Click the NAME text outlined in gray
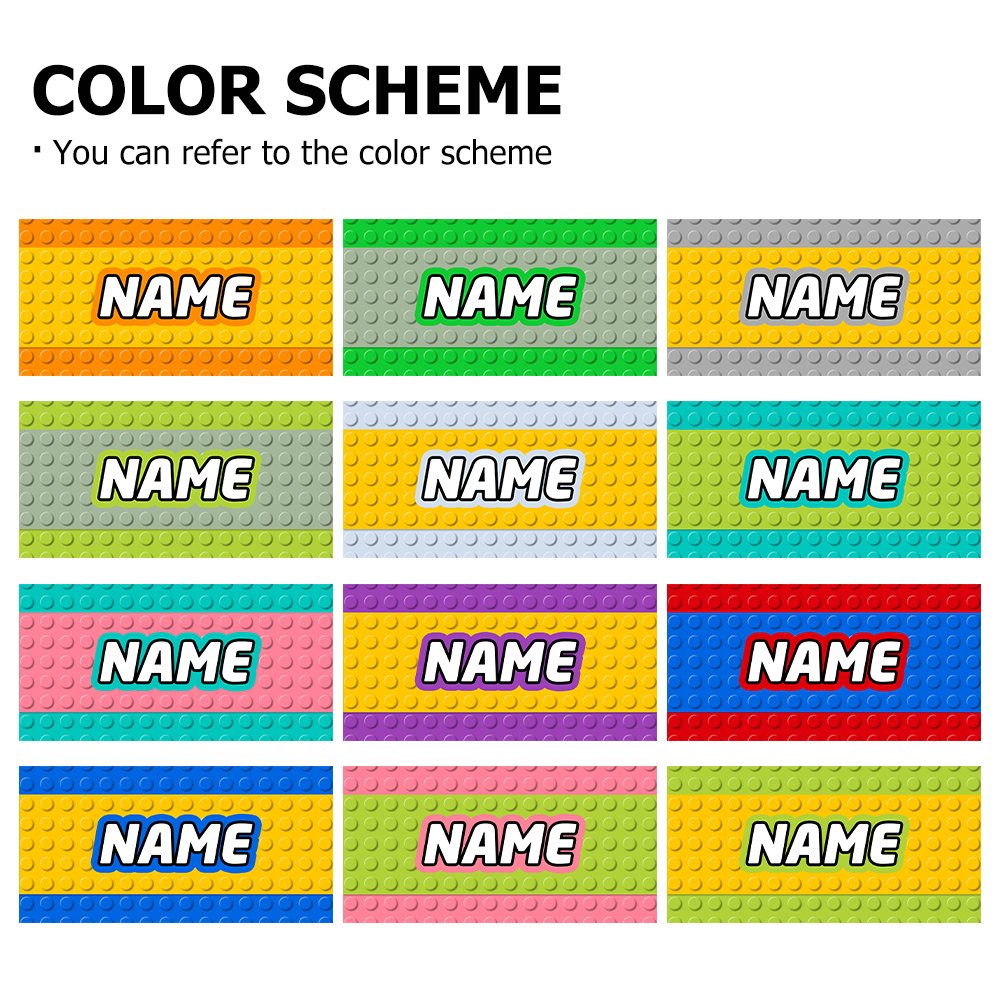The image size is (1000, 1000). point(823,297)
